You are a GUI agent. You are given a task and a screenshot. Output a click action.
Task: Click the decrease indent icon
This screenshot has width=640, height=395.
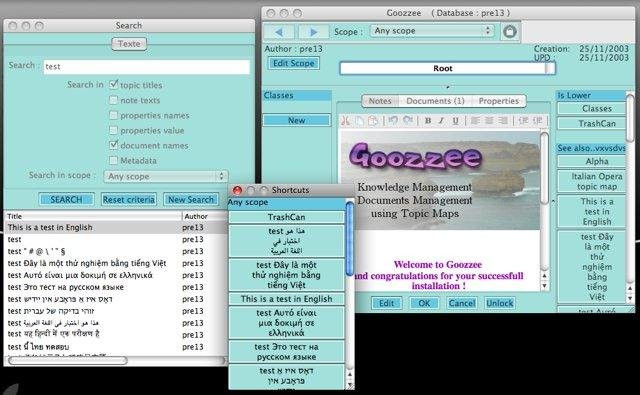tap(523, 120)
